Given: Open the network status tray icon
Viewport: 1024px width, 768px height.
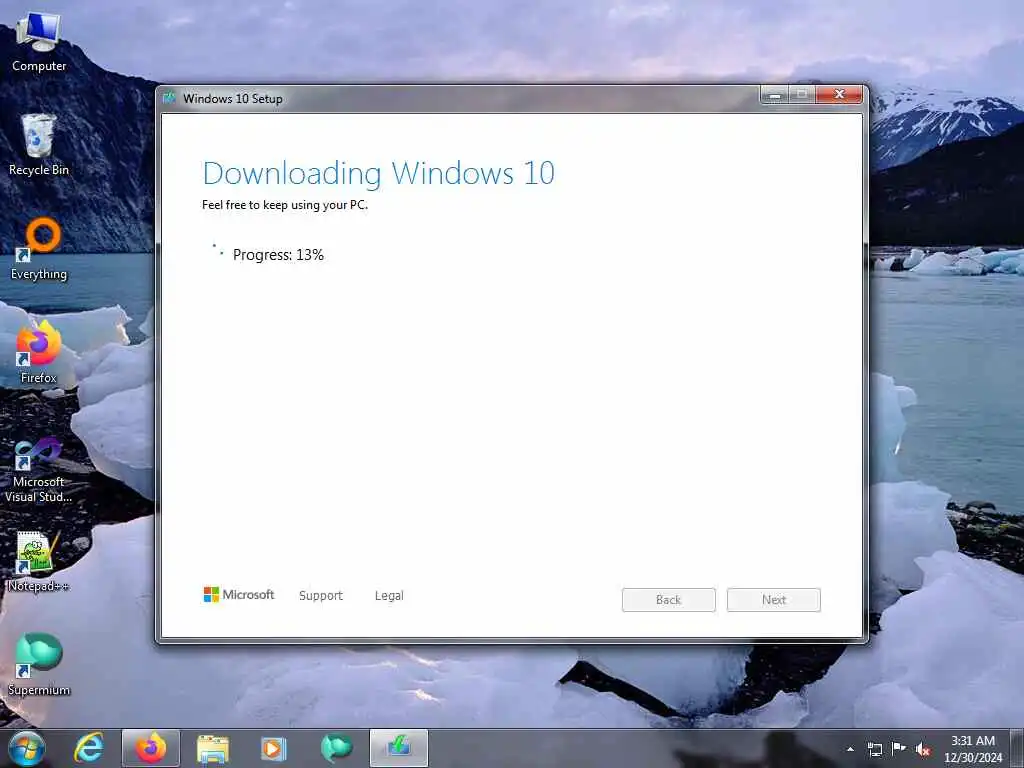Looking at the screenshot, I should pyautogui.click(x=874, y=749).
